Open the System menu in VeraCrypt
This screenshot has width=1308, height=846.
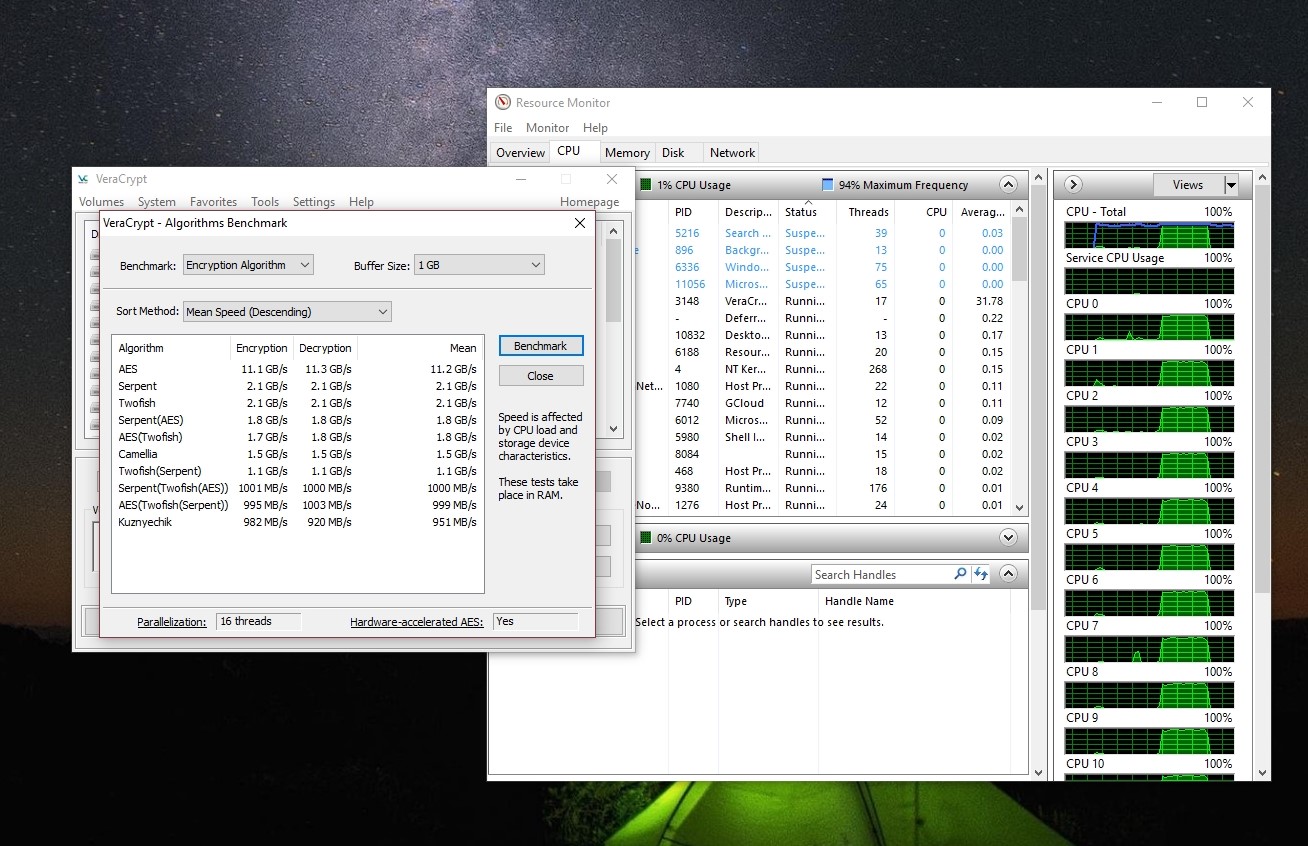pyautogui.click(x=156, y=202)
